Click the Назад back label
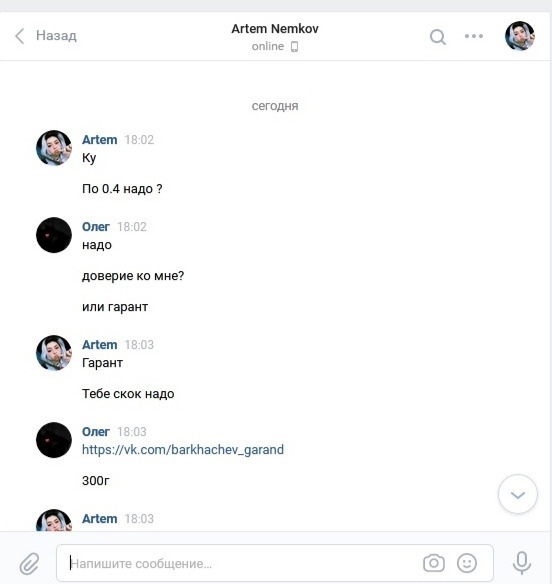 coord(56,36)
